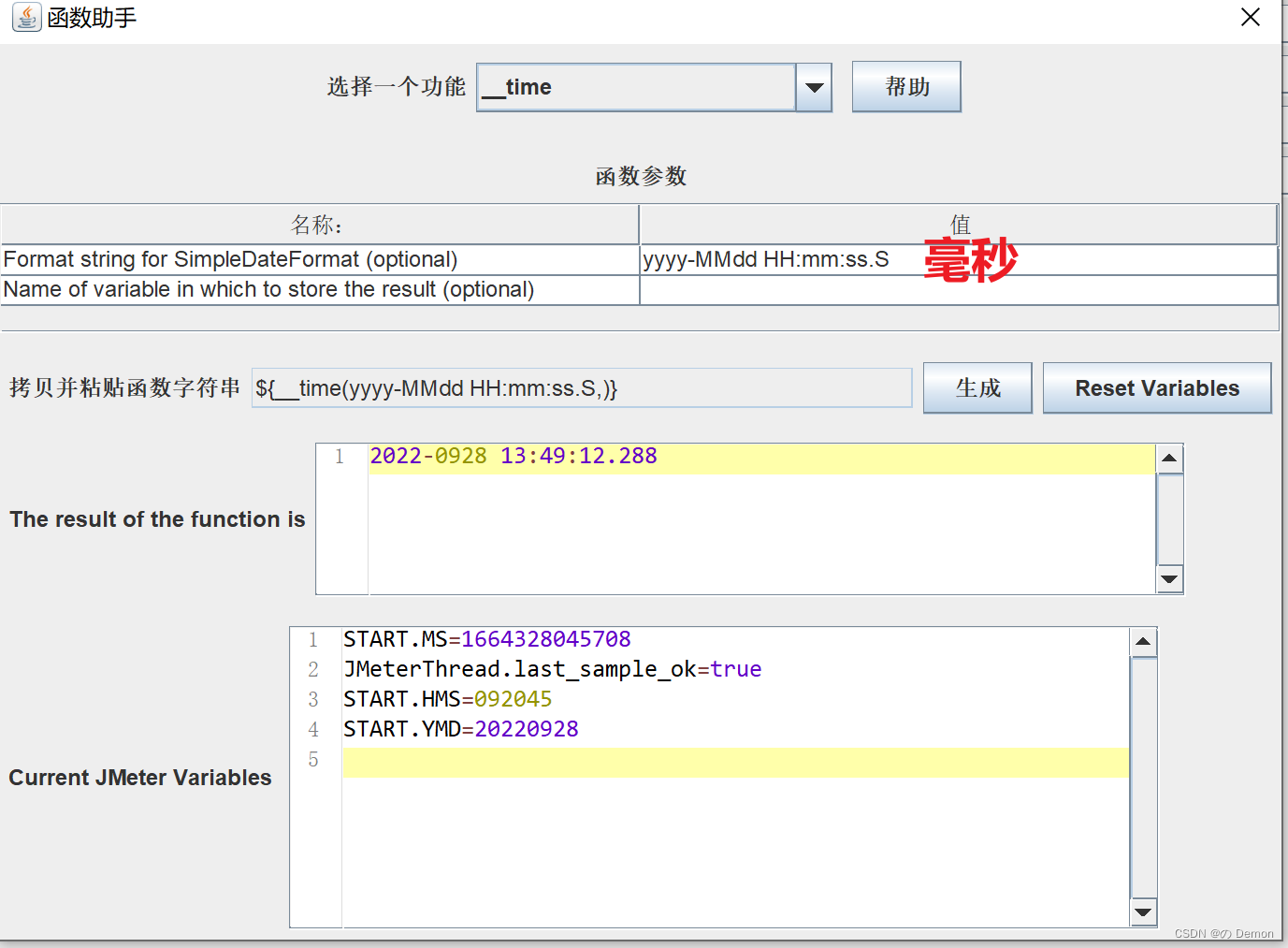Select the Format string for SimpleDateFormat cell
Viewport: 1288px width, 948px height.
coord(320,259)
